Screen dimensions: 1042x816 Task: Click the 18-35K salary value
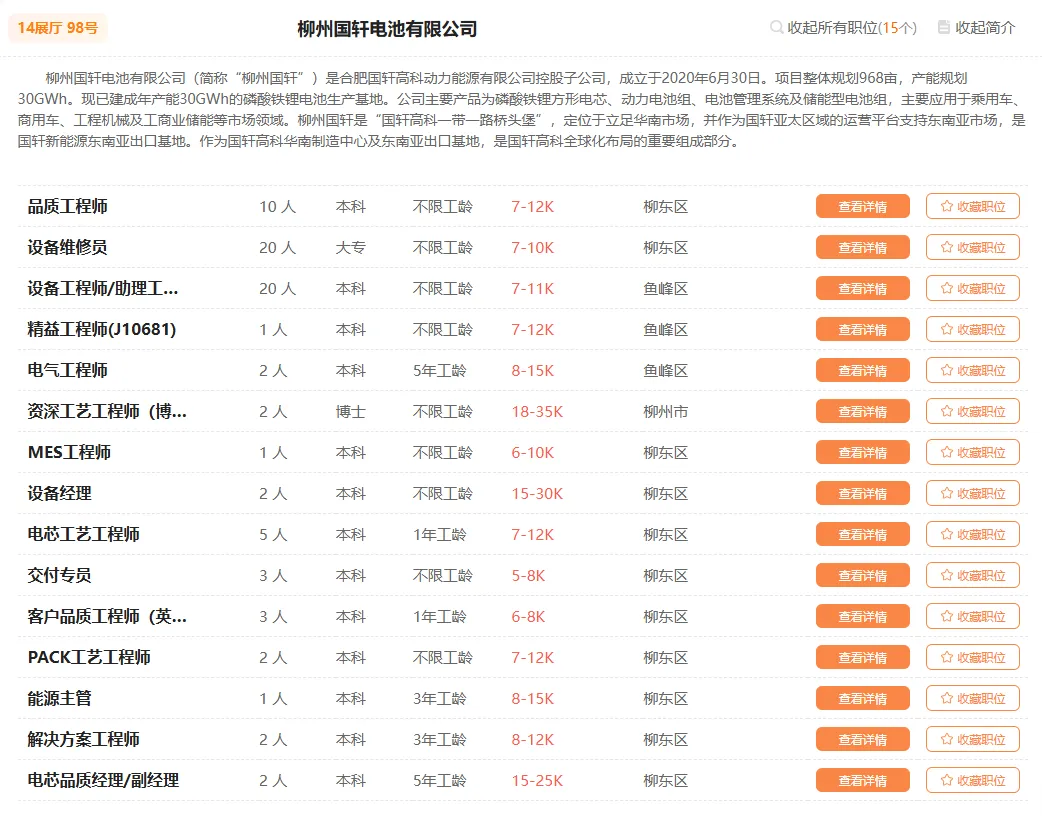click(537, 412)
